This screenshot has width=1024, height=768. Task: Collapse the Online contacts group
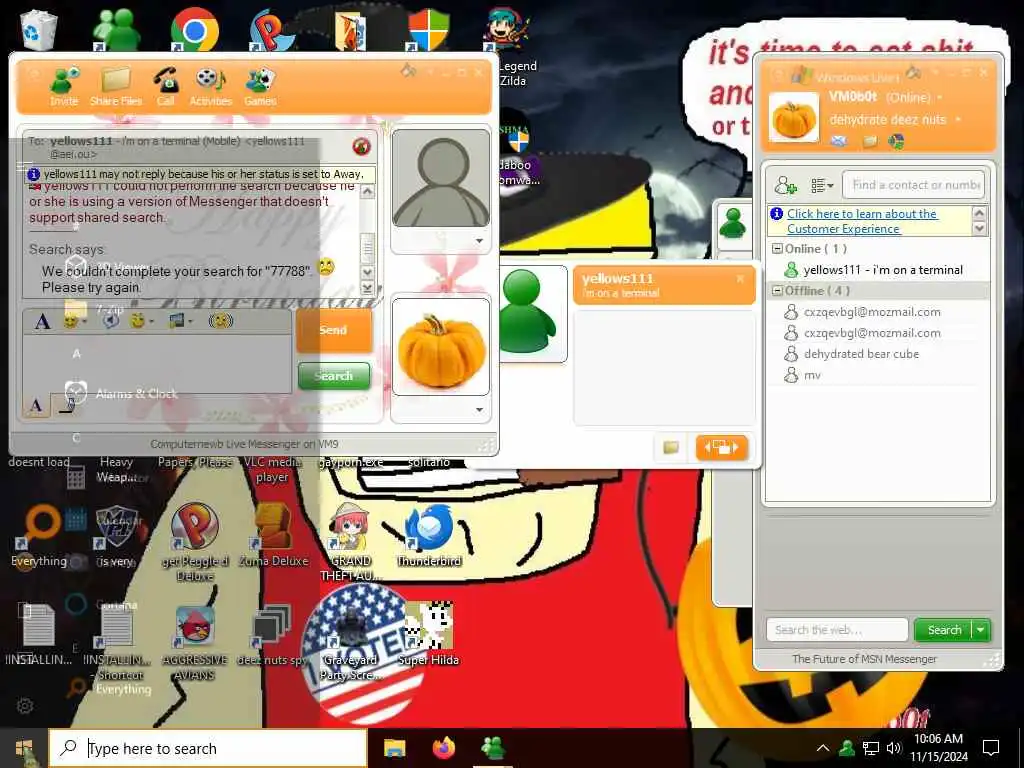point(777,249)
